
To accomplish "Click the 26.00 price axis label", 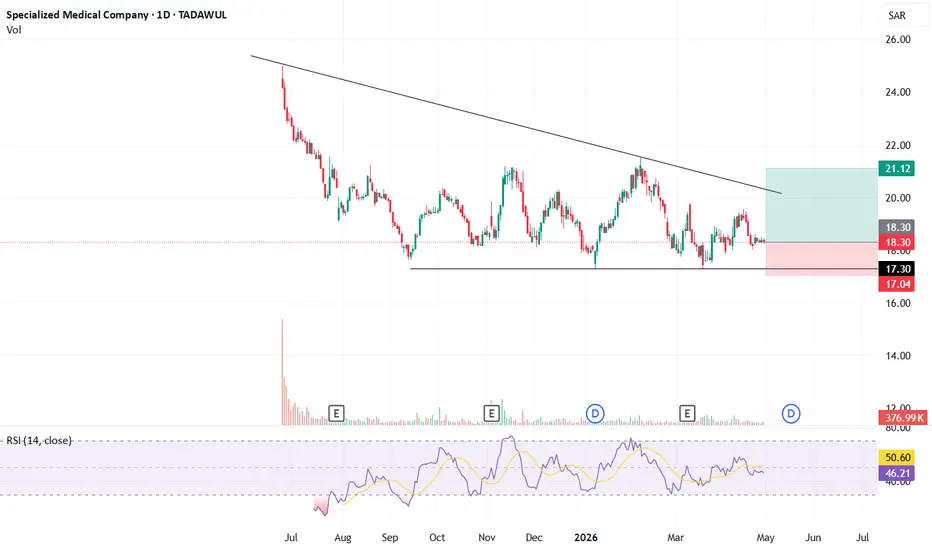I will [898, 40].
